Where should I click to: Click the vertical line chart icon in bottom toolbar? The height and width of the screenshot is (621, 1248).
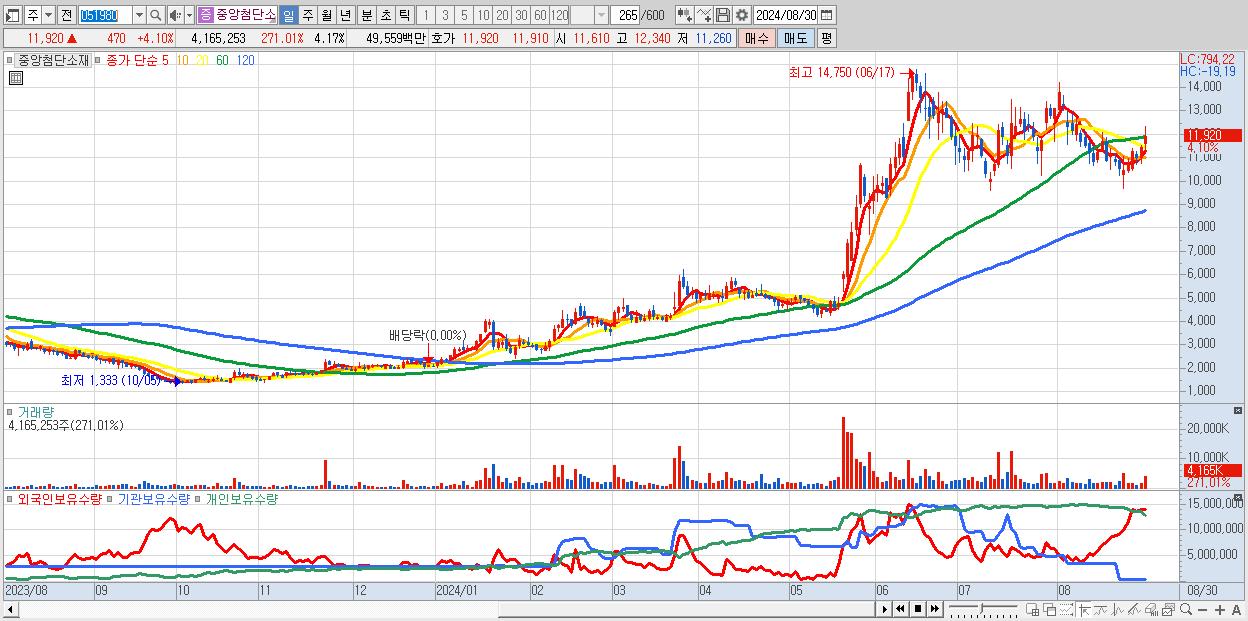(x=1117, y=609)
